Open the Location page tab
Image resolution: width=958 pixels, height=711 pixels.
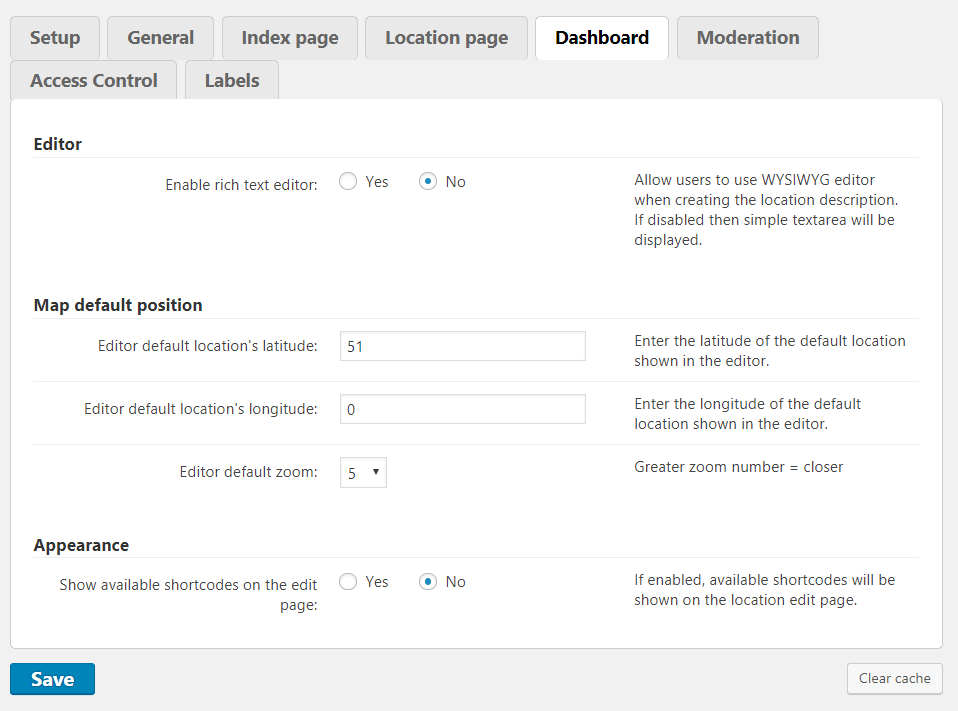coord(446,38)
